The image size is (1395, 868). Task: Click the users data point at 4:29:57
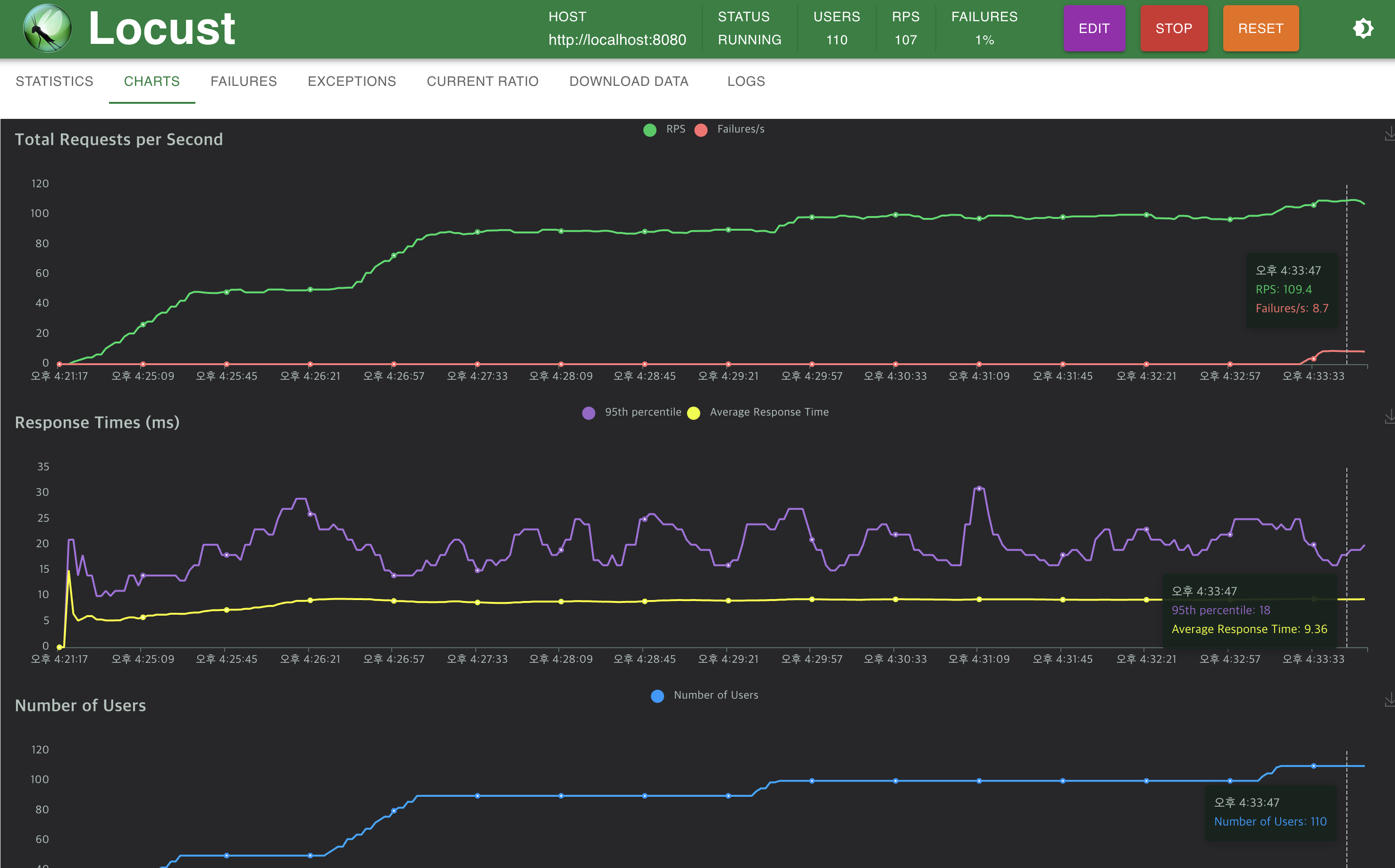pyautogui.click(x=812, y=781)
